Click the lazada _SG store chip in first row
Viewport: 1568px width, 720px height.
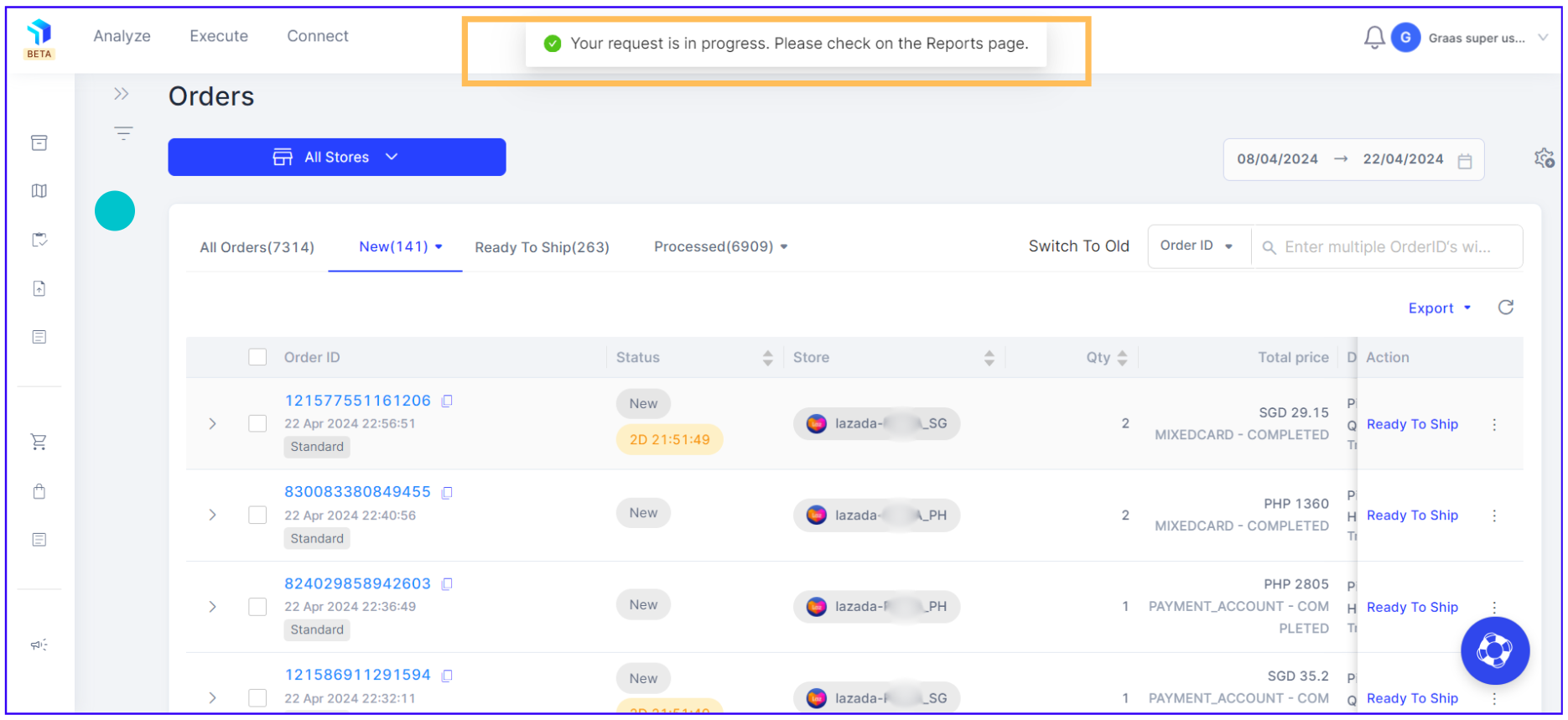pos(876,424)
